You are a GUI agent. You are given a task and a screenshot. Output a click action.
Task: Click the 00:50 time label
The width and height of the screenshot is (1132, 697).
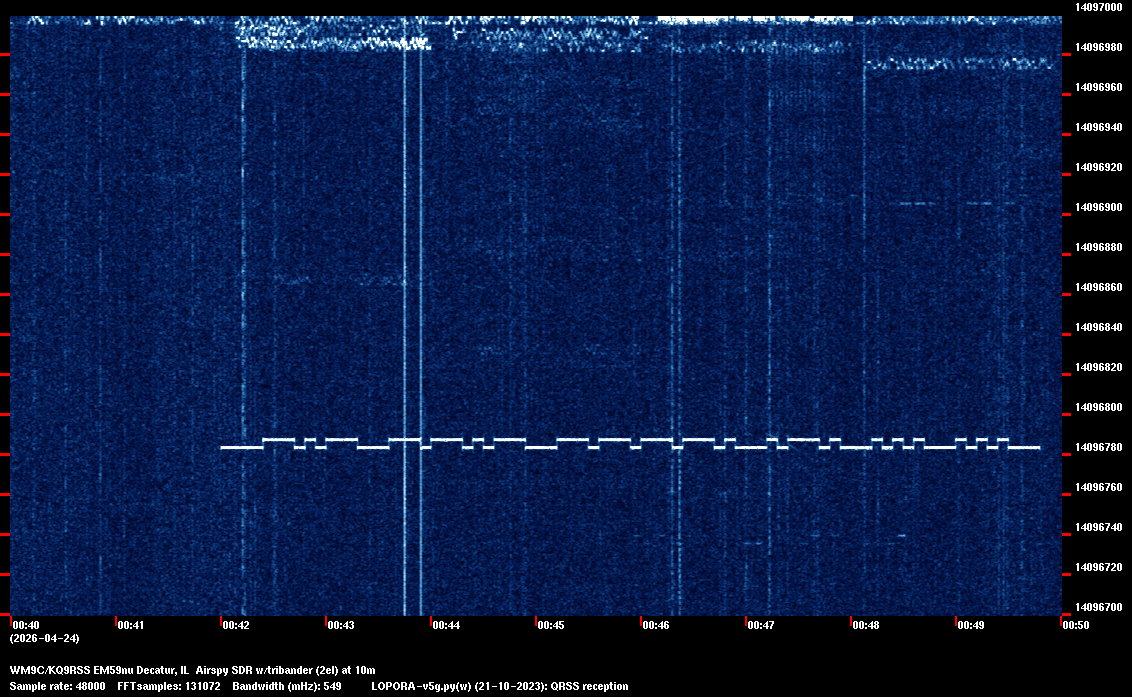click(x=1076, y=625)
